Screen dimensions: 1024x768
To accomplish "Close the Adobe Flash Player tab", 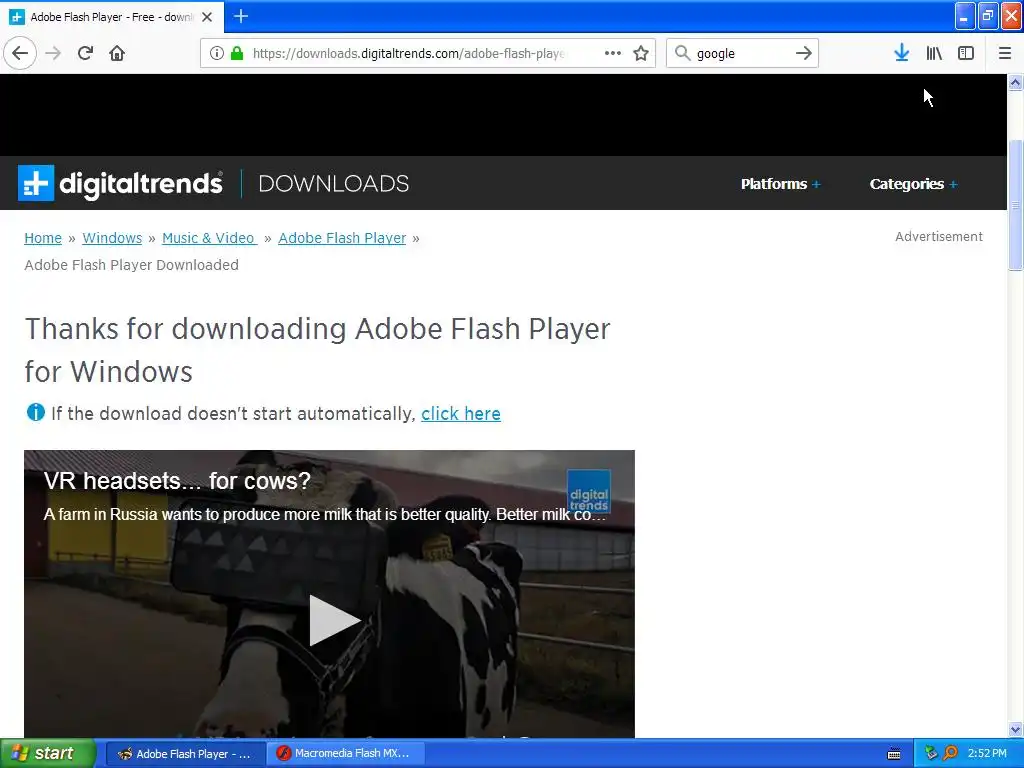I will [x=207, y=17].
